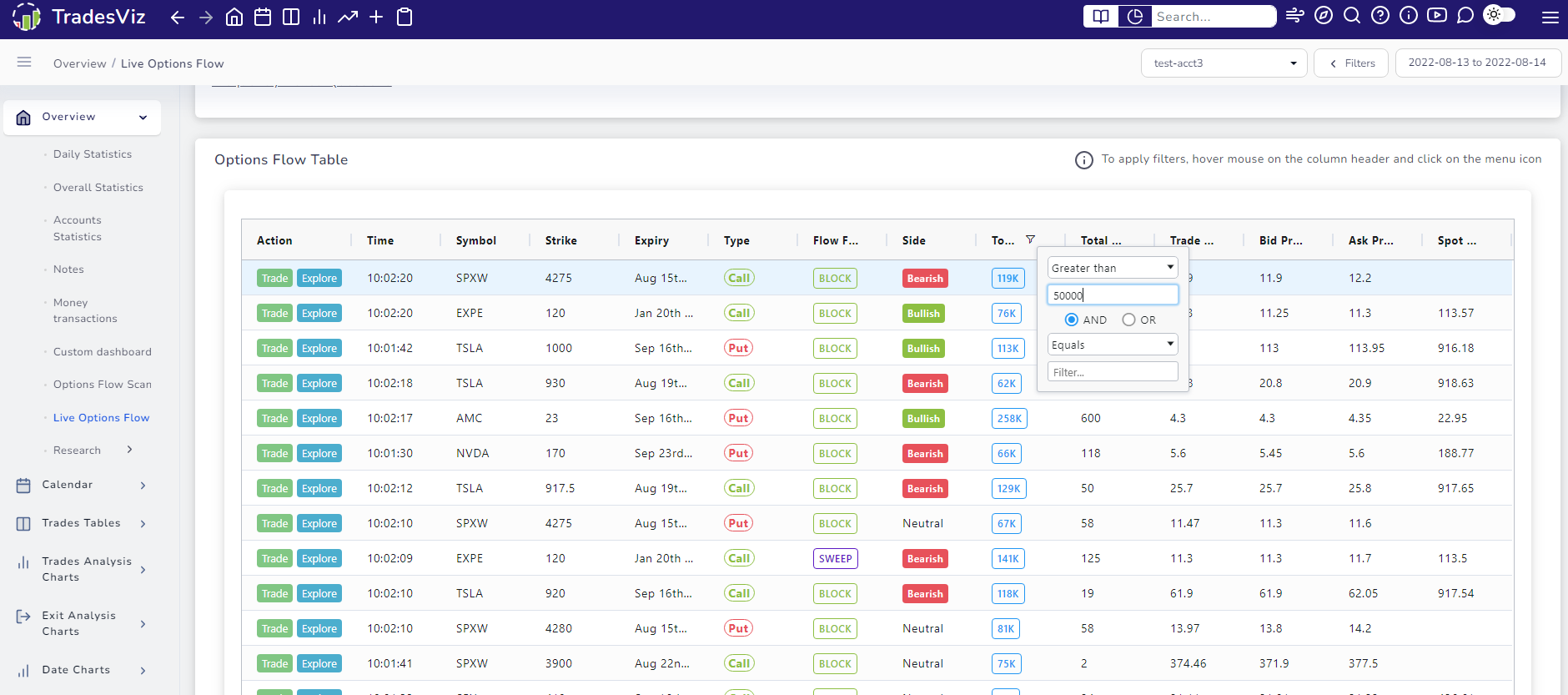Click the info icon beside filter hint

1084,160
